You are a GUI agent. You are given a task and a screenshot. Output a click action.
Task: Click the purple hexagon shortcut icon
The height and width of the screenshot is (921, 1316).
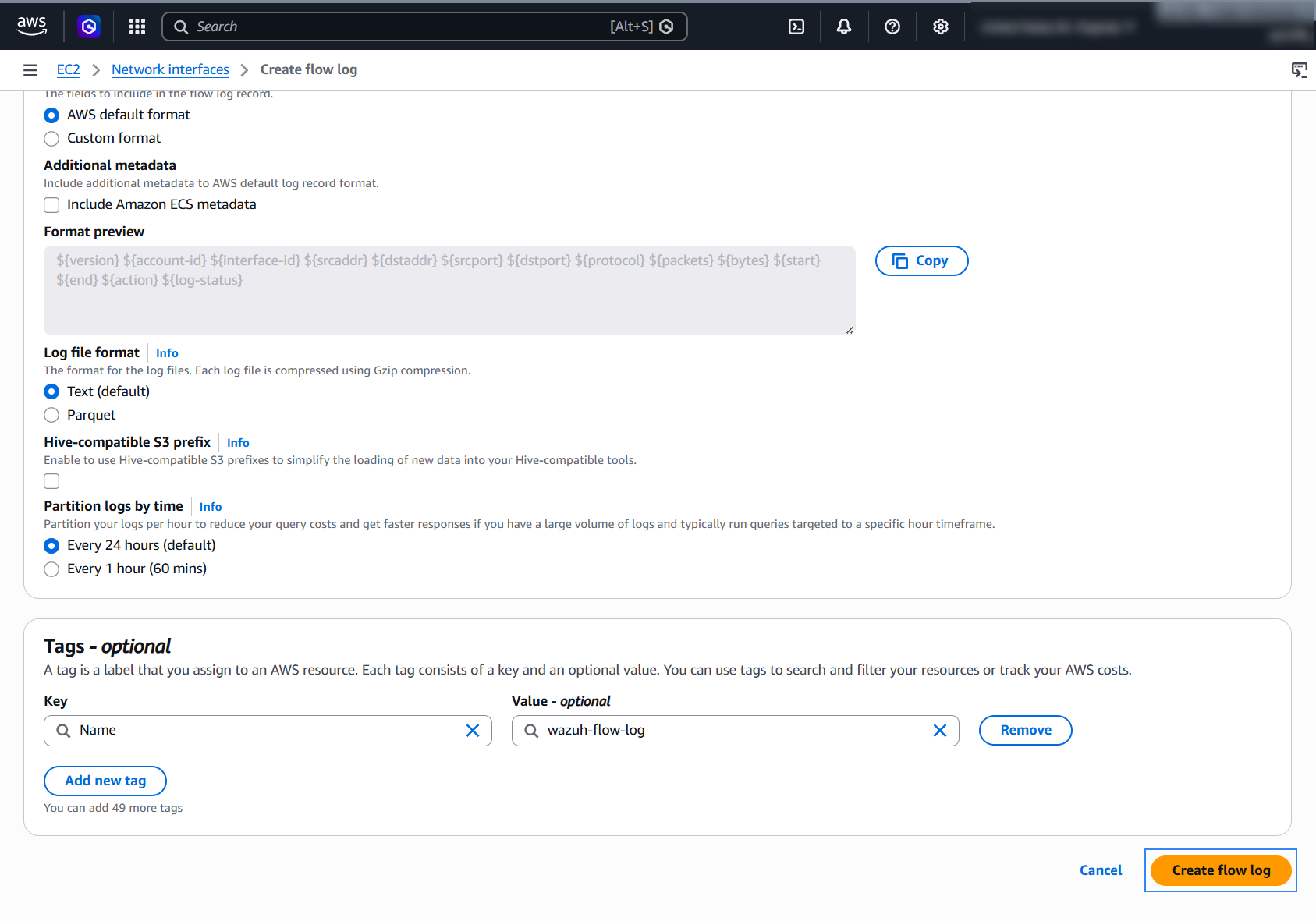pyautogui.click(x=89, y=27)
